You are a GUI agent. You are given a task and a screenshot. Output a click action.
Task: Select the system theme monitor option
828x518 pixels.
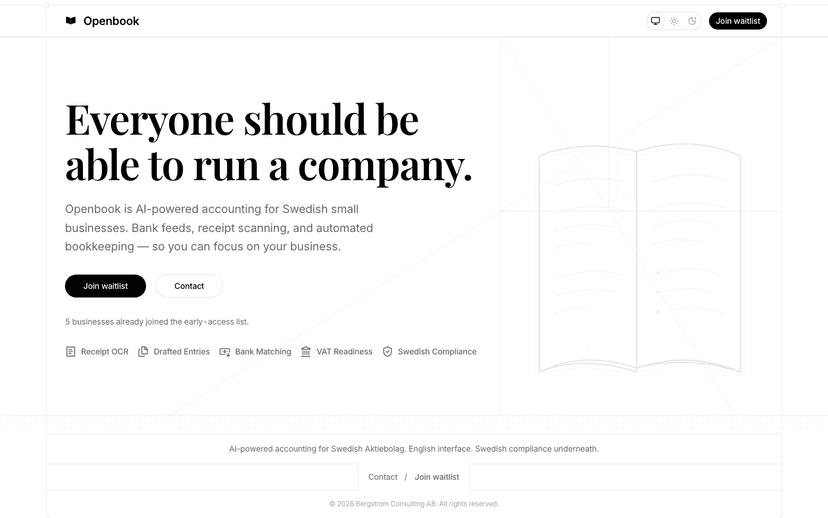click(x=656, y=21)
